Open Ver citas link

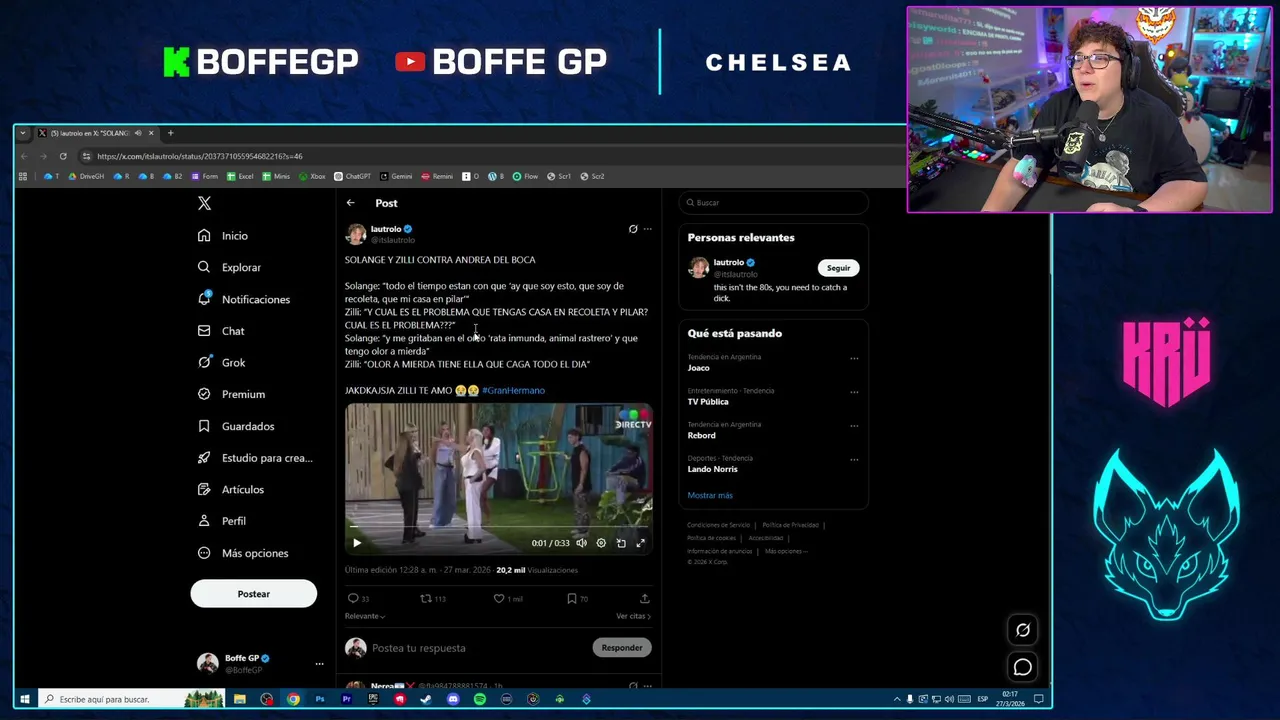tap(633, 616)
